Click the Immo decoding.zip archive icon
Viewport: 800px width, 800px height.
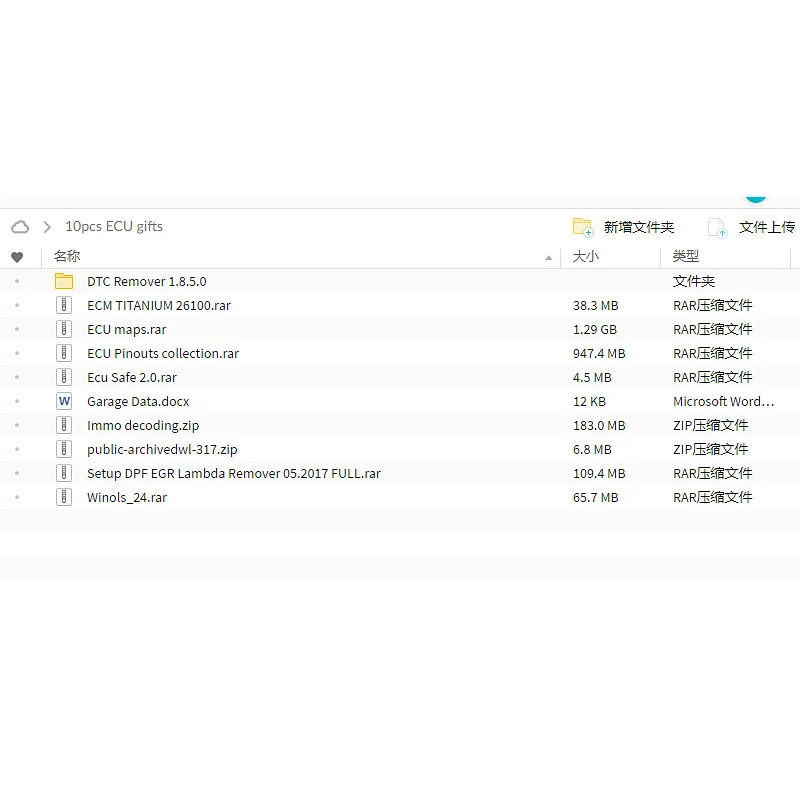[x=64, y=425]
